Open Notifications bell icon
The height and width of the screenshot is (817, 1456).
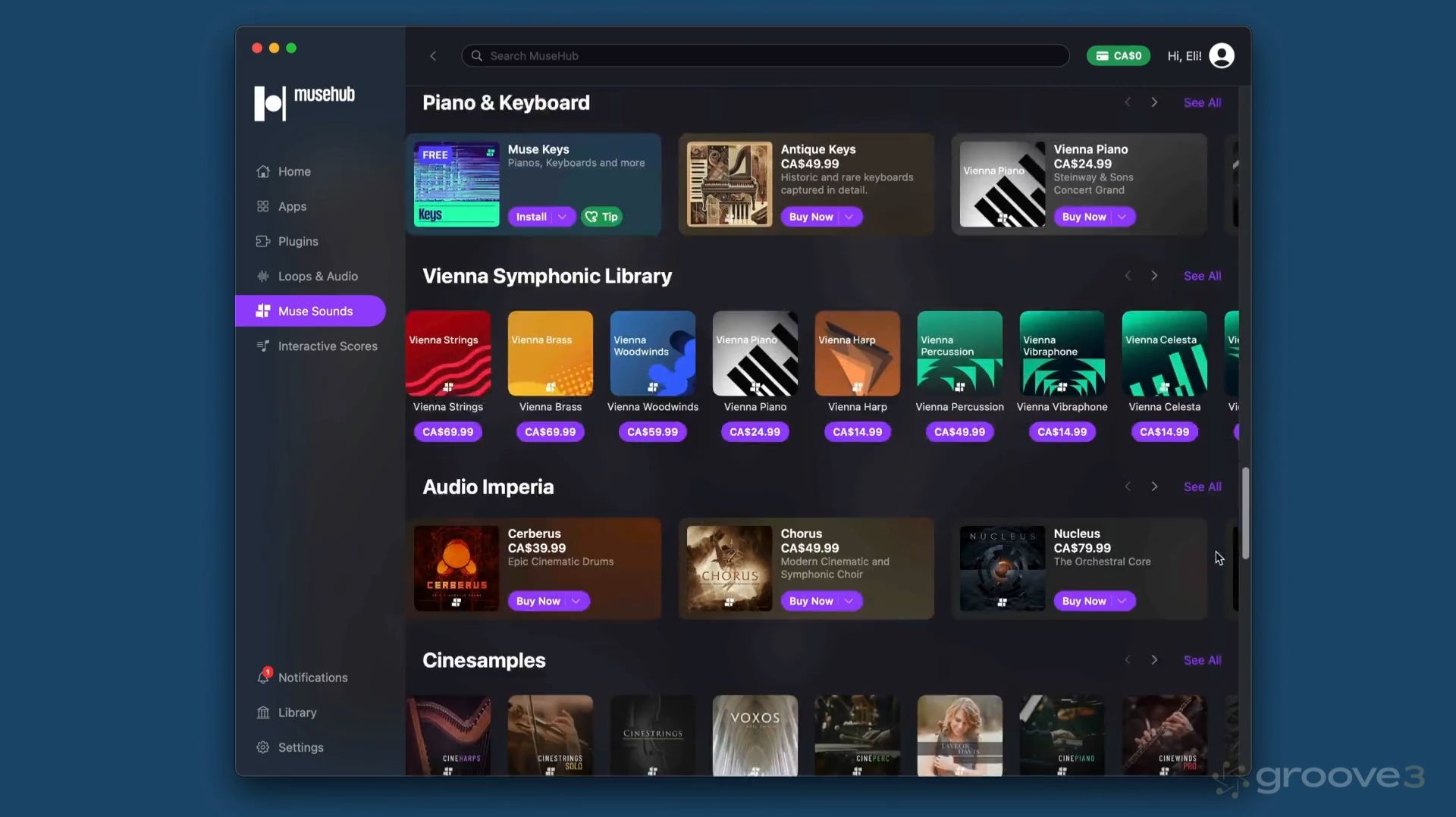tap(263, 677)
